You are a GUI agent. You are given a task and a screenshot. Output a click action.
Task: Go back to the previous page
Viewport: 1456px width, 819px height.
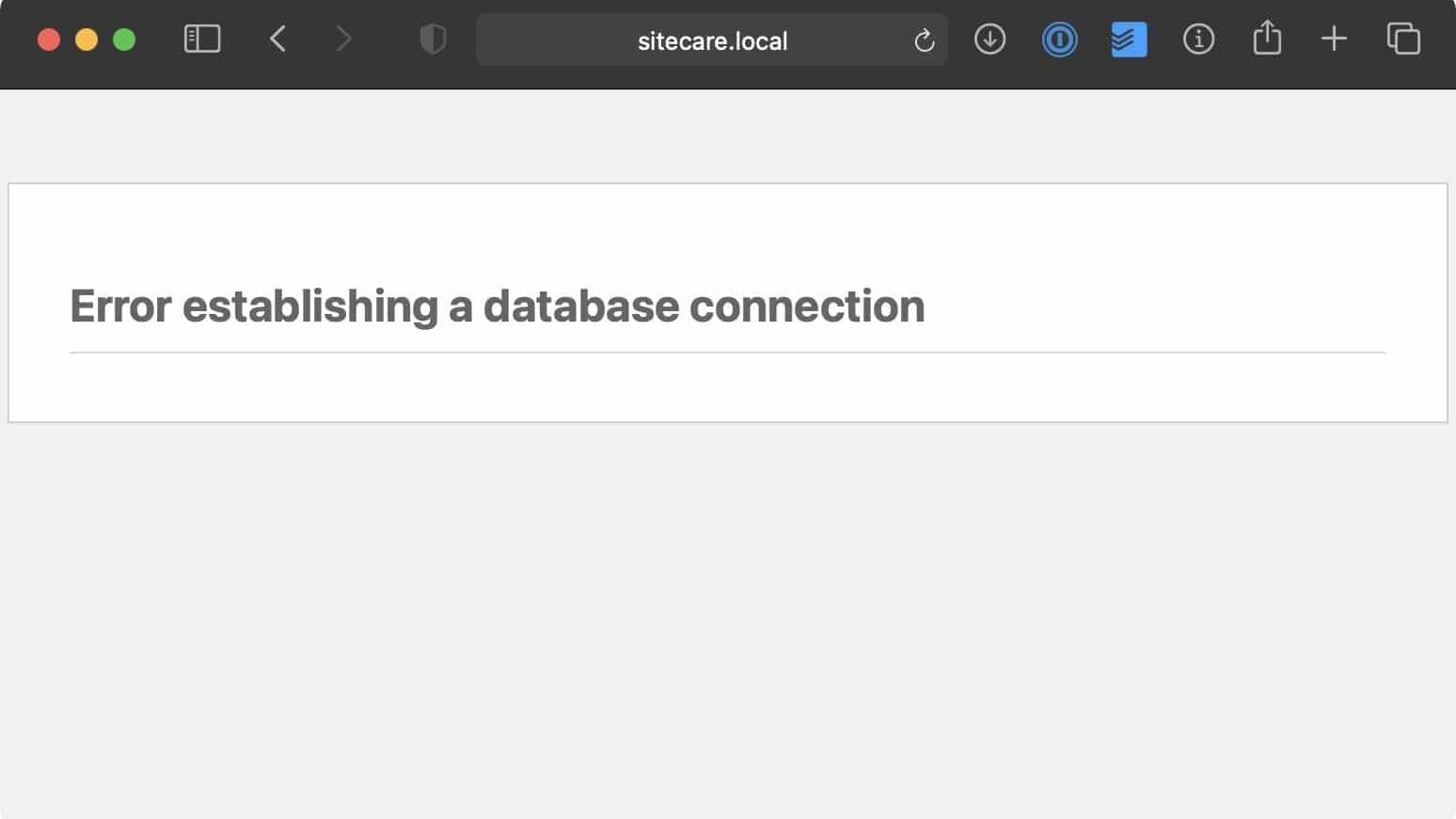coord(277,39)
